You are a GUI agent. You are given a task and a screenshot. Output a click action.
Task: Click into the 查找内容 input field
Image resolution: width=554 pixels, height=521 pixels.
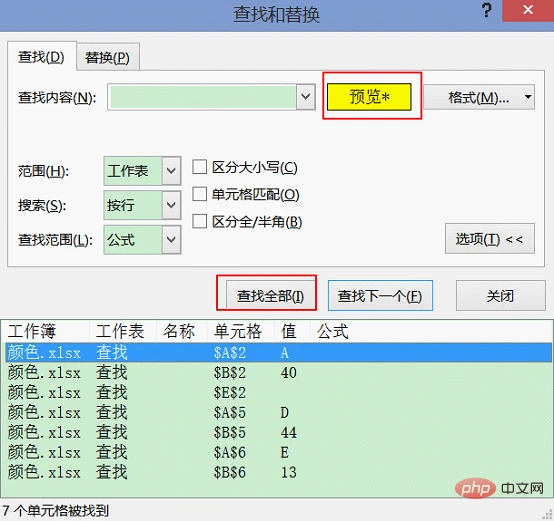point(202,97)
